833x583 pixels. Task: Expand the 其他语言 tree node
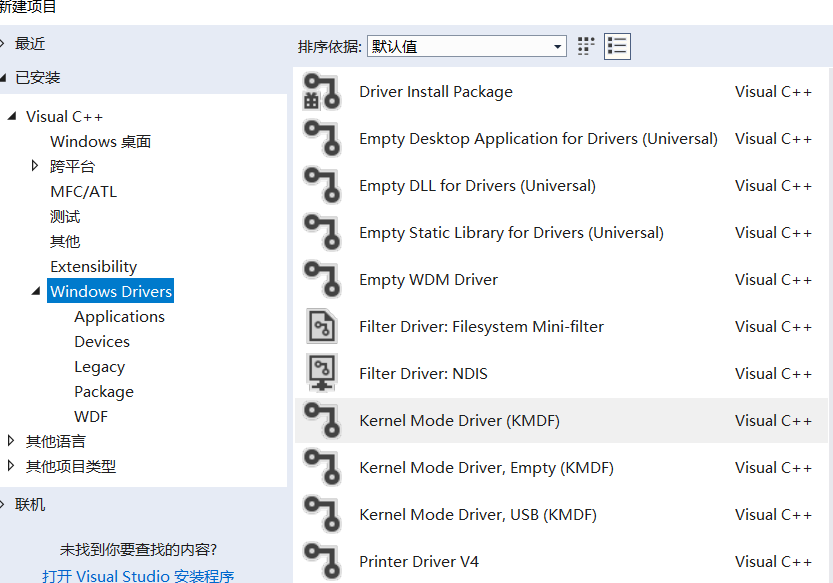tap(11, 441)
